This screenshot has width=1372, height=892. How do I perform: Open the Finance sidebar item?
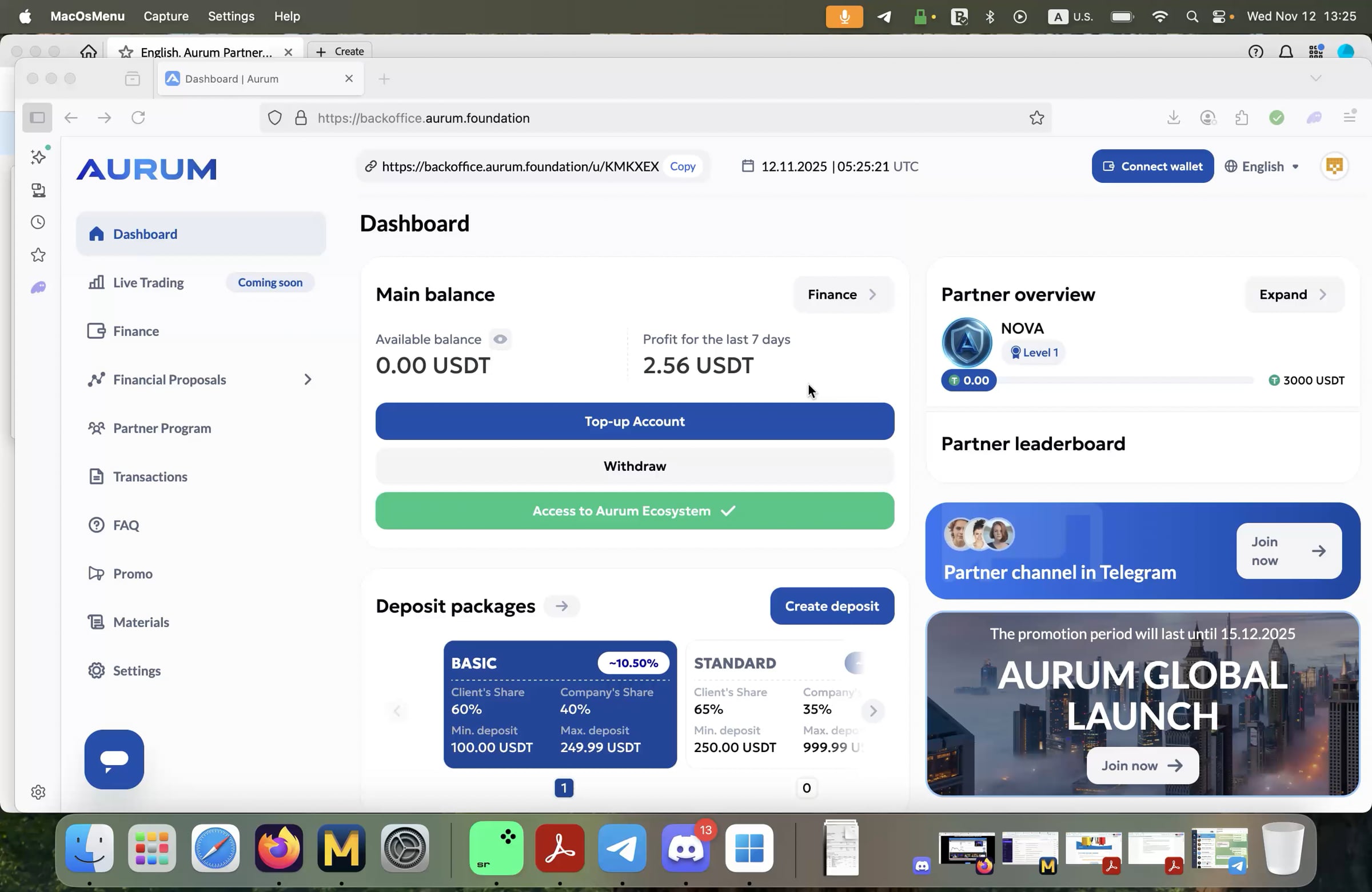(x=201, y=331)
